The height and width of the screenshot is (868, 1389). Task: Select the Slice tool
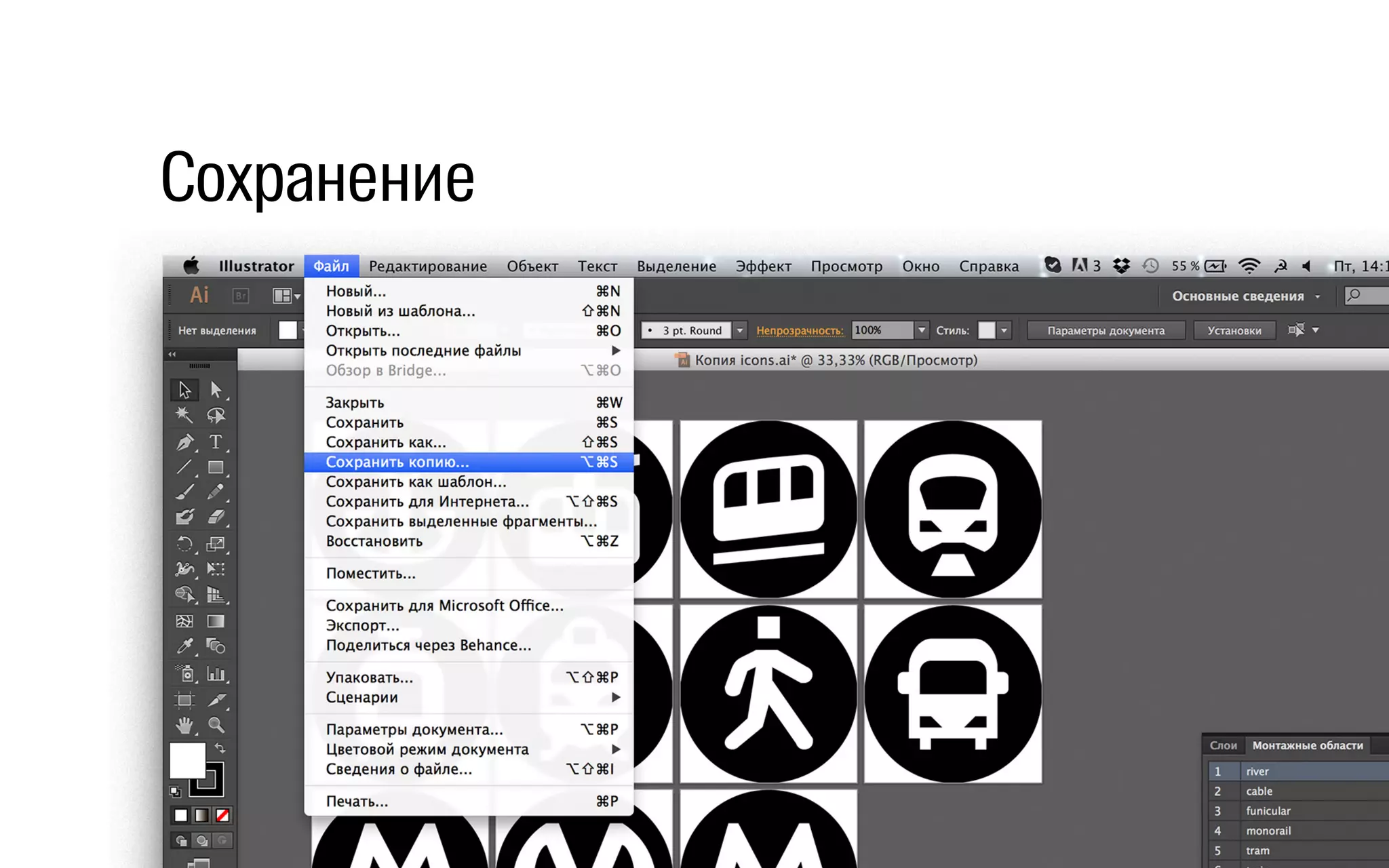tap(216, 700)
